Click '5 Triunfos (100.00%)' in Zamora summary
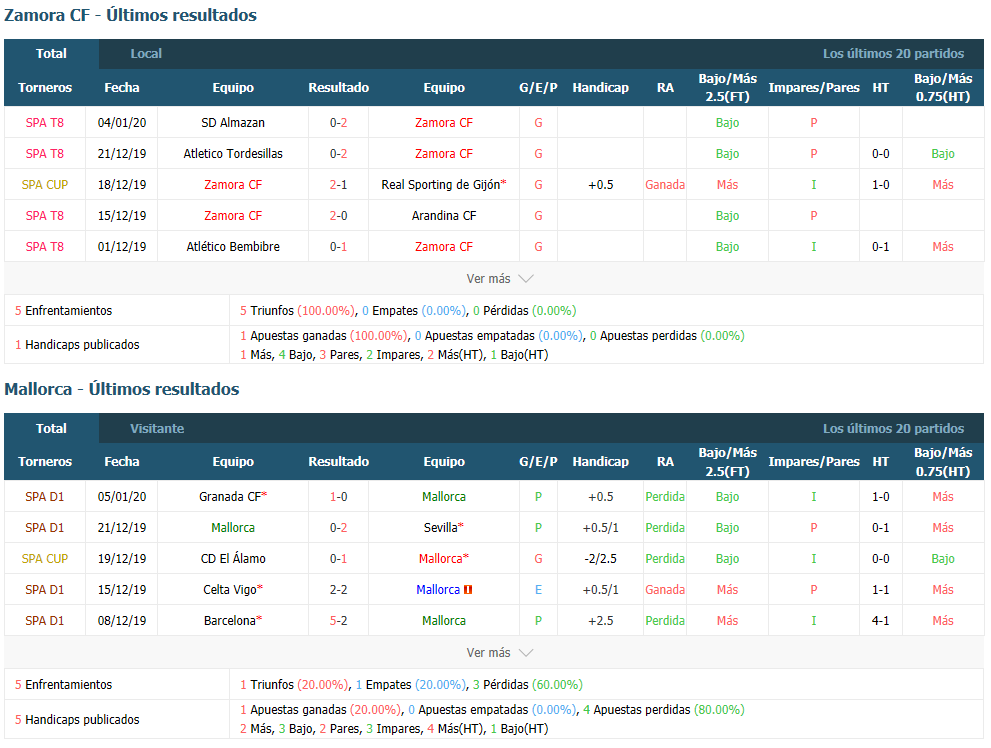 click(298, 311)
